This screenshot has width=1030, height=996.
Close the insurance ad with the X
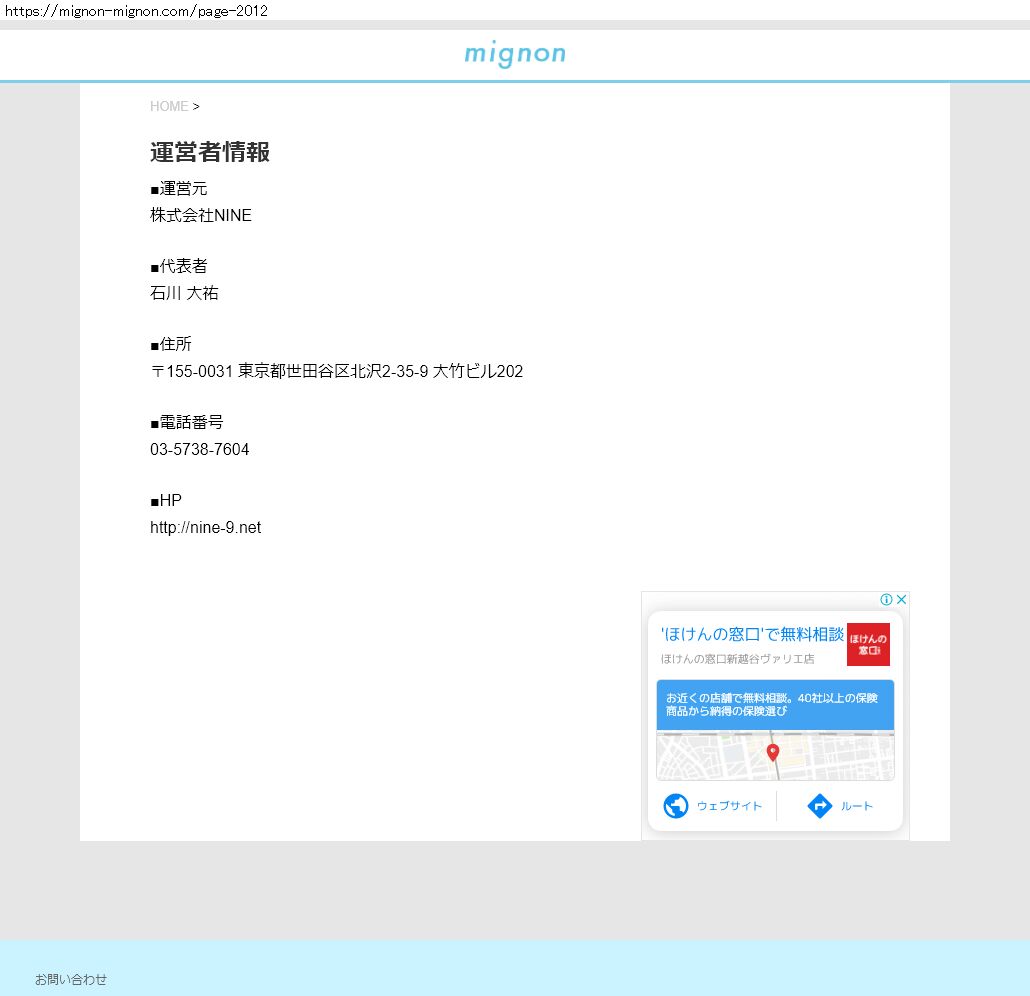tap(901, 600)
